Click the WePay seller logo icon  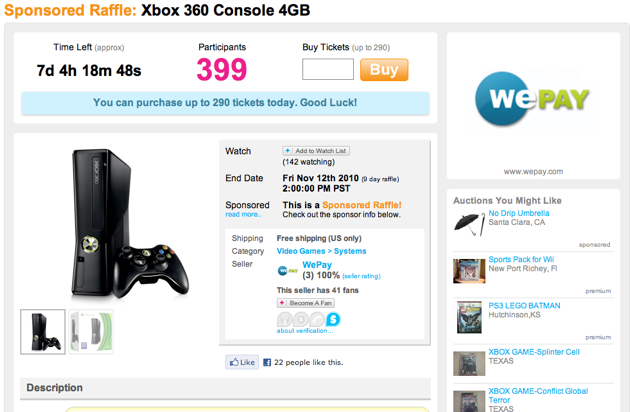288,271
